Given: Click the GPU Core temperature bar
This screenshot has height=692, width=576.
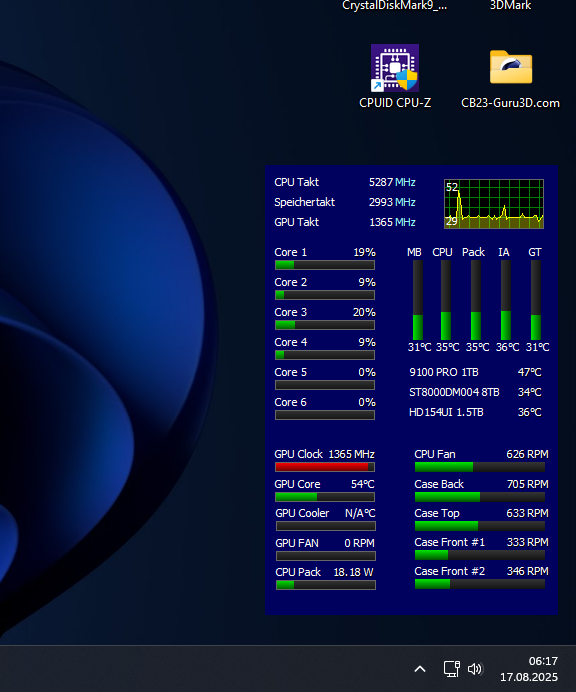Looking at the screenshot, I should [x=325, y=497].
